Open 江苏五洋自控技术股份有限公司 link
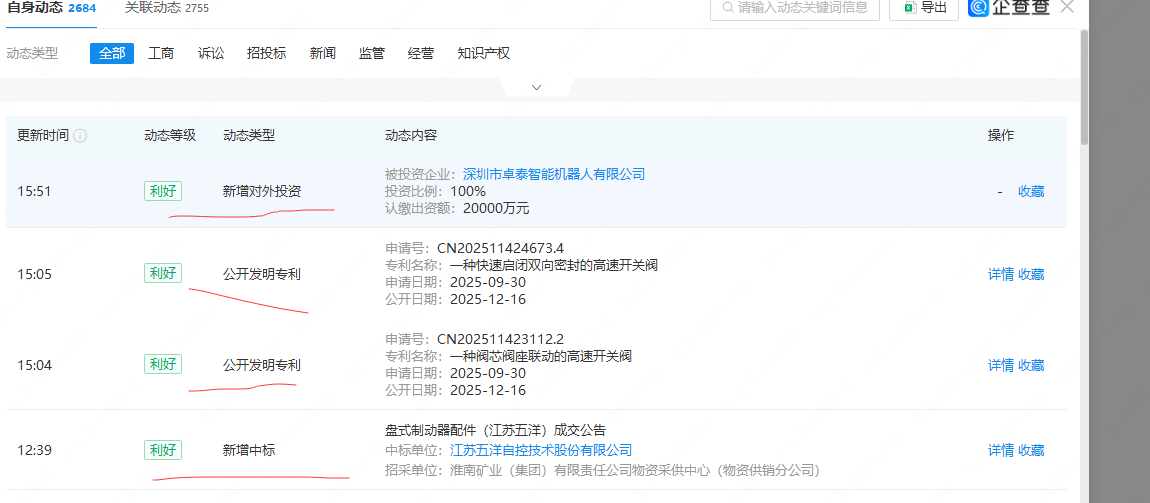This screenshot has height=503, width=1150. (541, 450)
